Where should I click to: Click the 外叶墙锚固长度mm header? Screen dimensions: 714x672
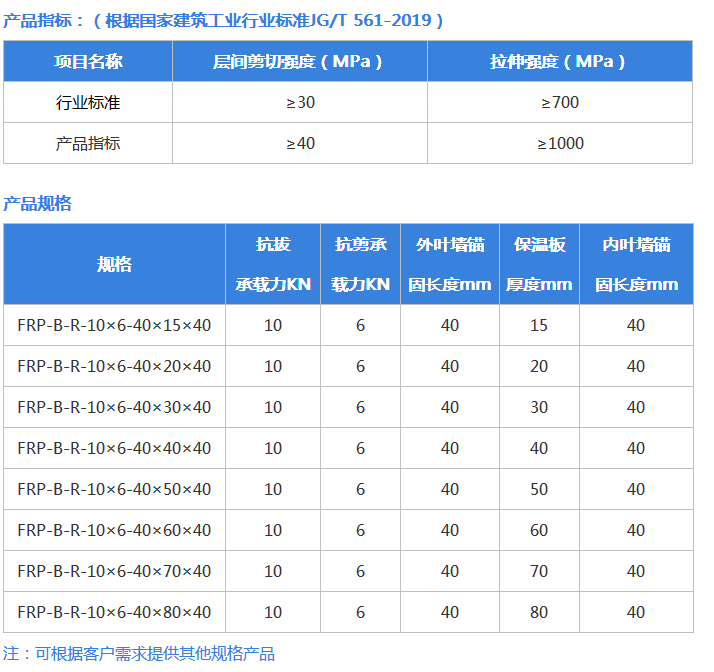click(x=449, y=264)
